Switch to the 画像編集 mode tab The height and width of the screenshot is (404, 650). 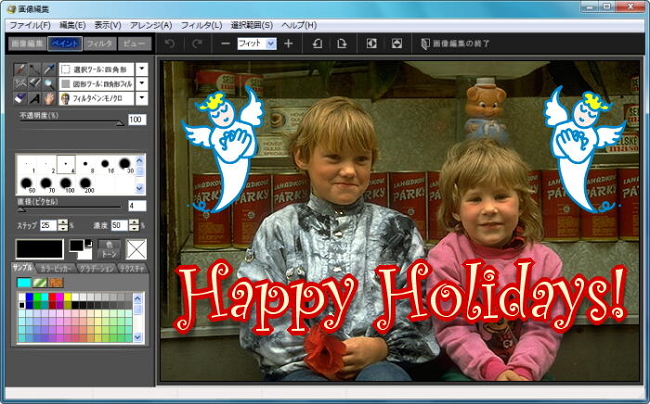click(27, 44)
